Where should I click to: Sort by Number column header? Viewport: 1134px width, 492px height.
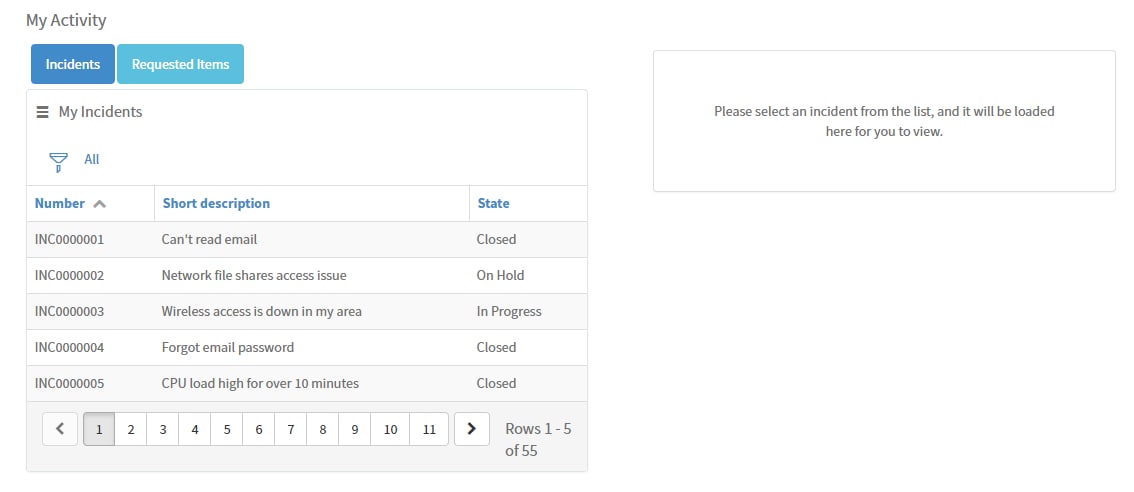click(59, 203)
